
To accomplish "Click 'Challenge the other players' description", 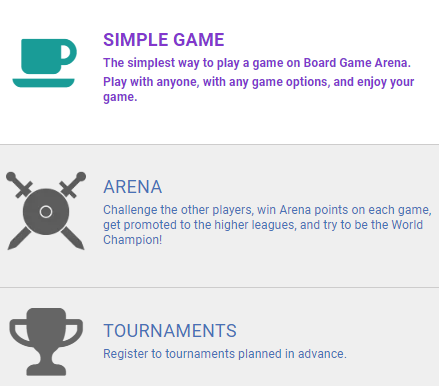I will [267, 225].
